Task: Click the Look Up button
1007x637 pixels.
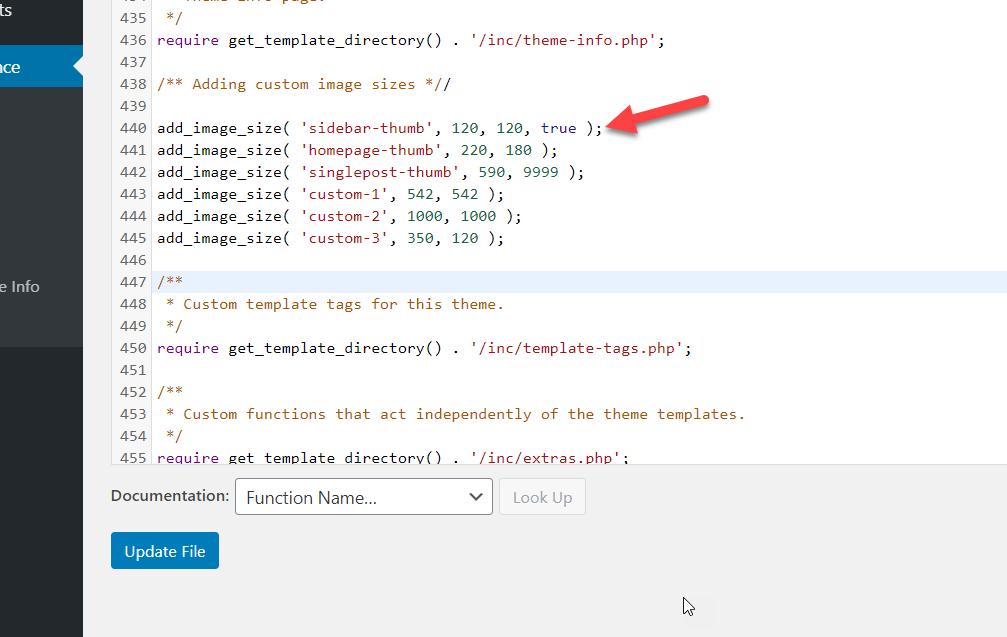Action: 542,496
